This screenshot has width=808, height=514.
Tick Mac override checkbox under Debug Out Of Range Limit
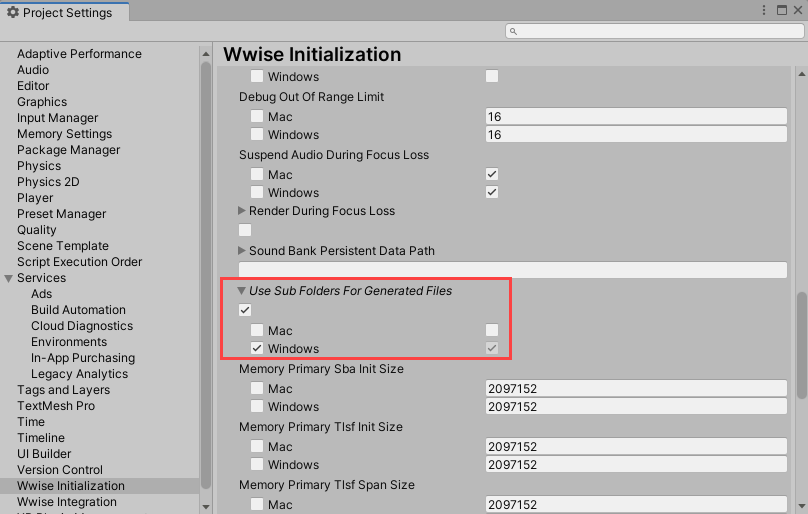point(257,117)
